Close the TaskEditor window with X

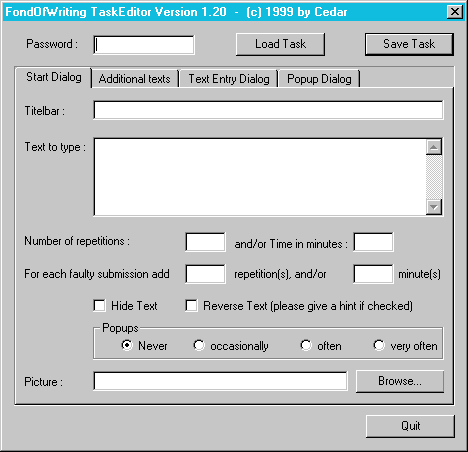455,12
